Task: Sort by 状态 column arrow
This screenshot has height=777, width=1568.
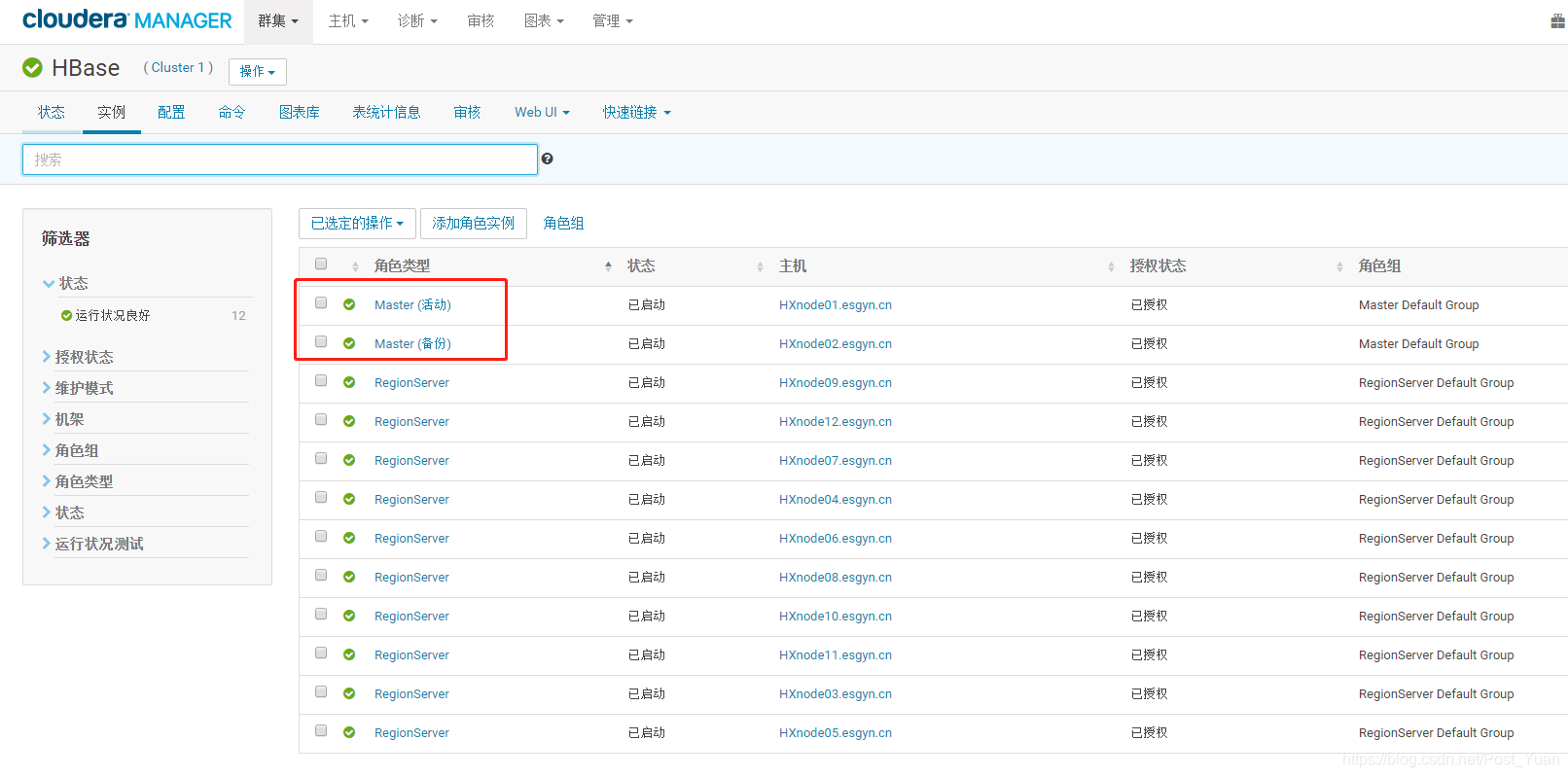Action: [x=760, y=265]
